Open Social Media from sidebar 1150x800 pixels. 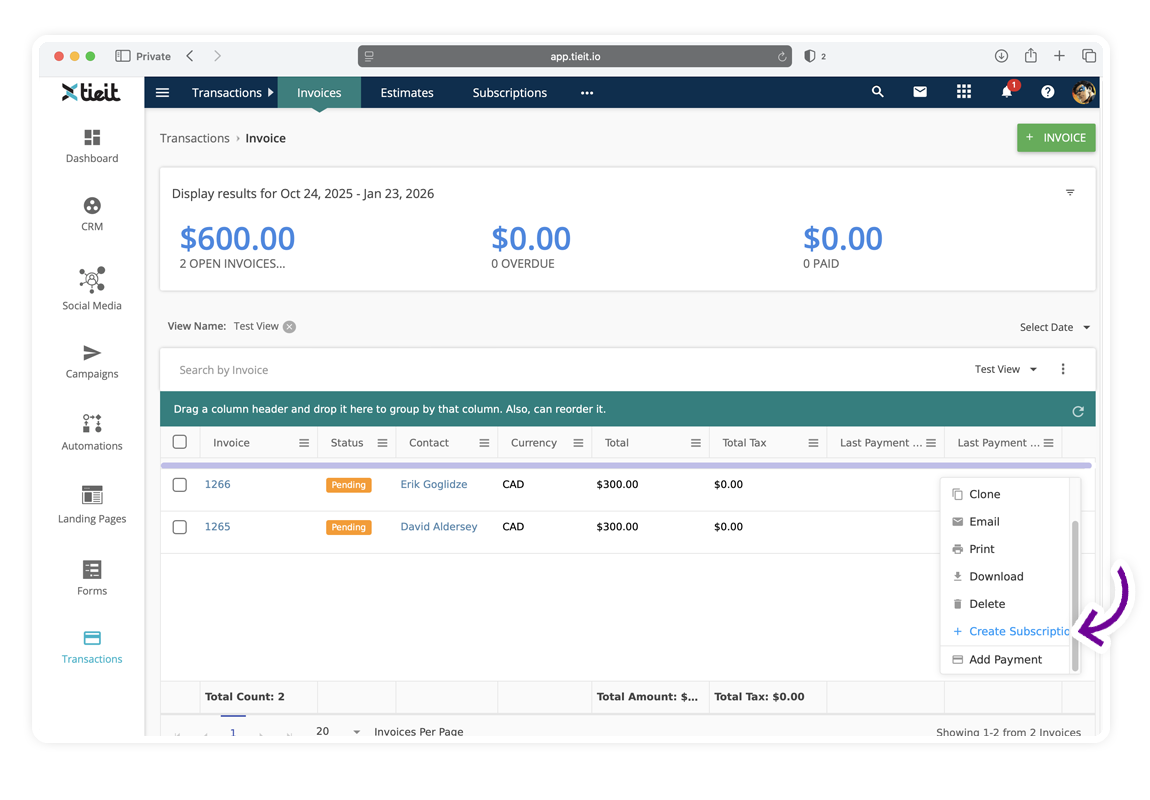pyautogui.click(x=92, y=289)
